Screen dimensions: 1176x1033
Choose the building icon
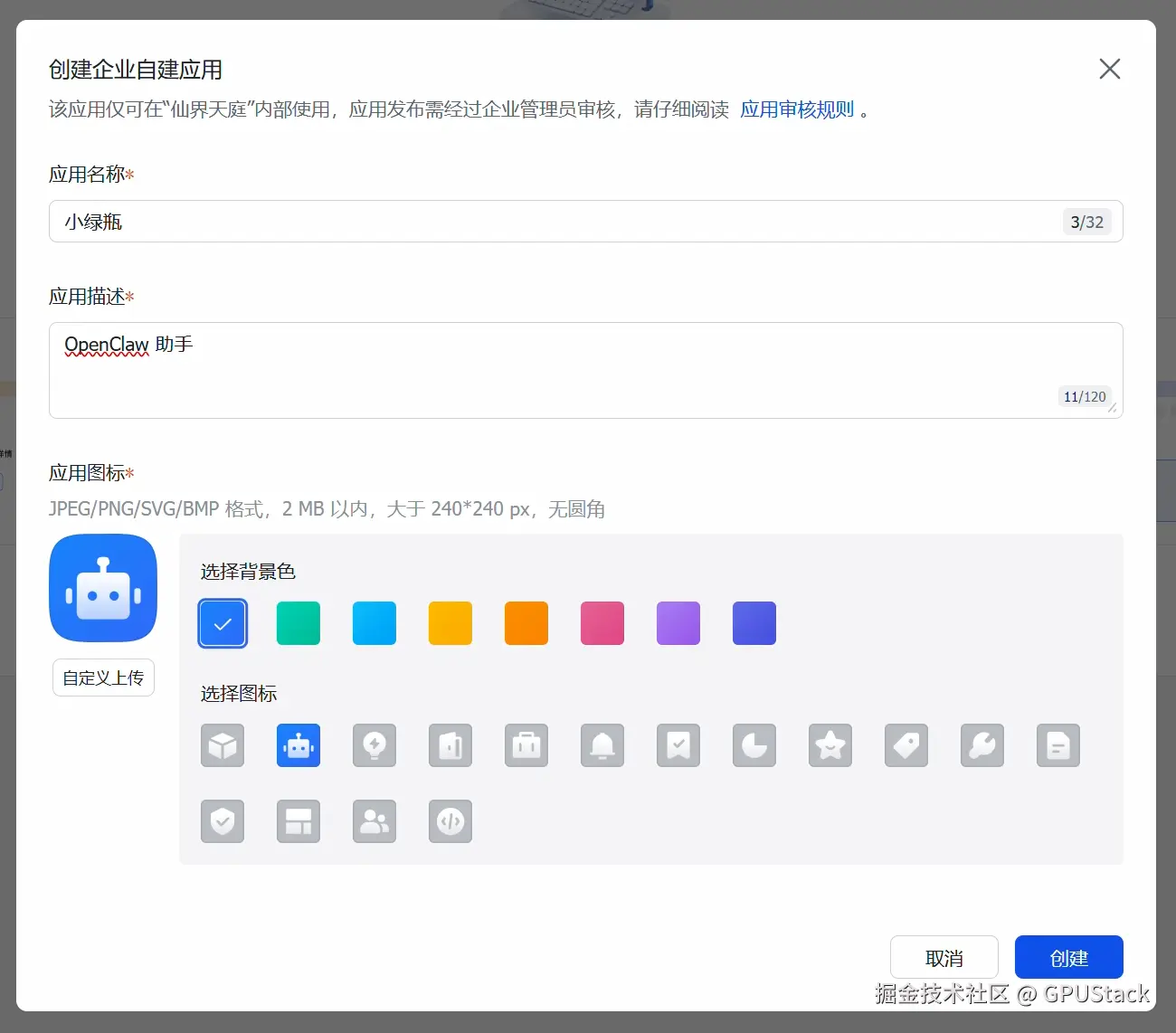[x=450, y=745]
